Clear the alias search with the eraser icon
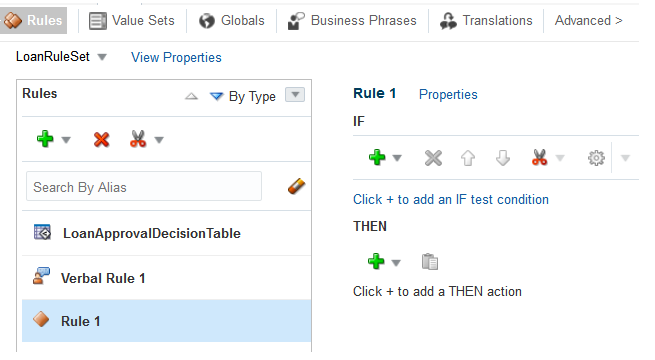The image size is (655, 360). [x=296, y=186]
